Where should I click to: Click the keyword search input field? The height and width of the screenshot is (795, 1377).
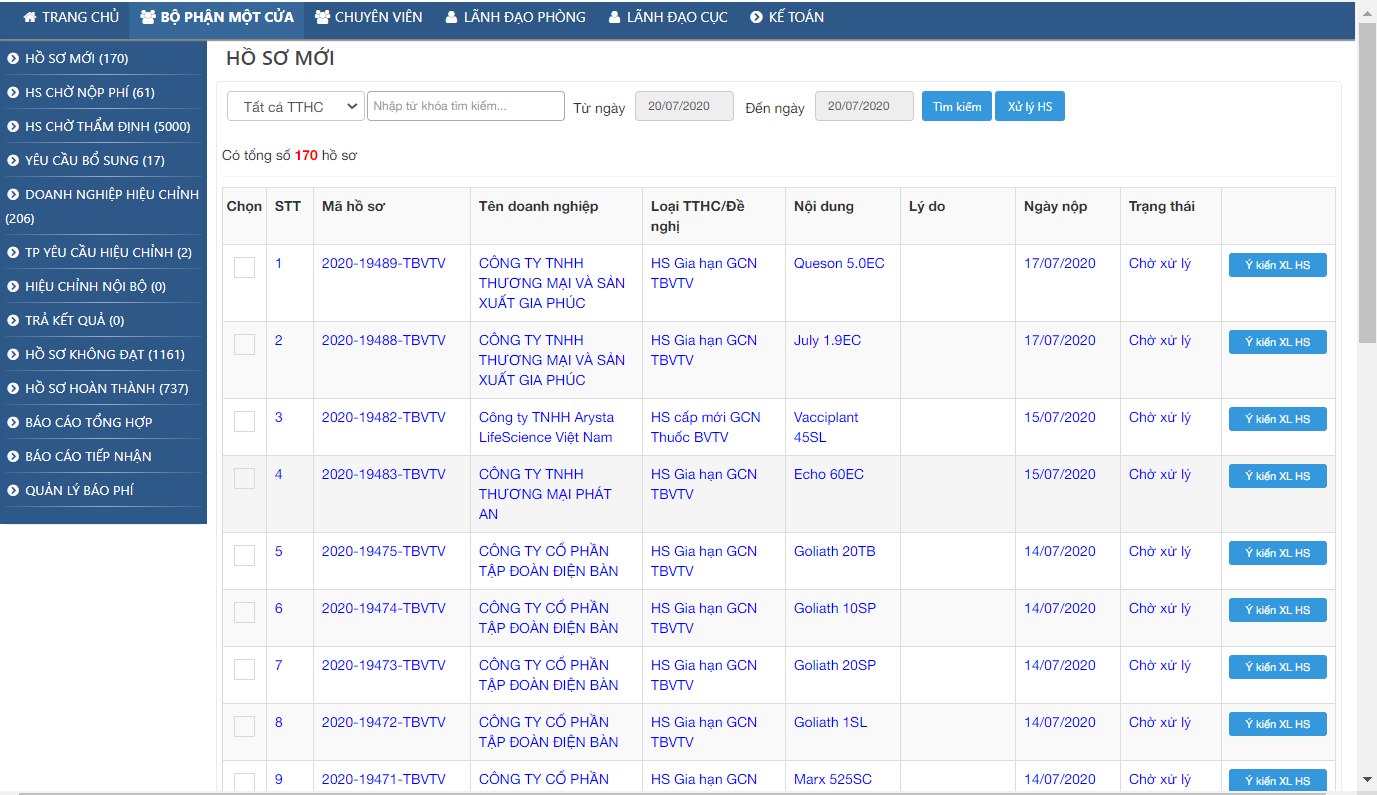coord(465,106)
